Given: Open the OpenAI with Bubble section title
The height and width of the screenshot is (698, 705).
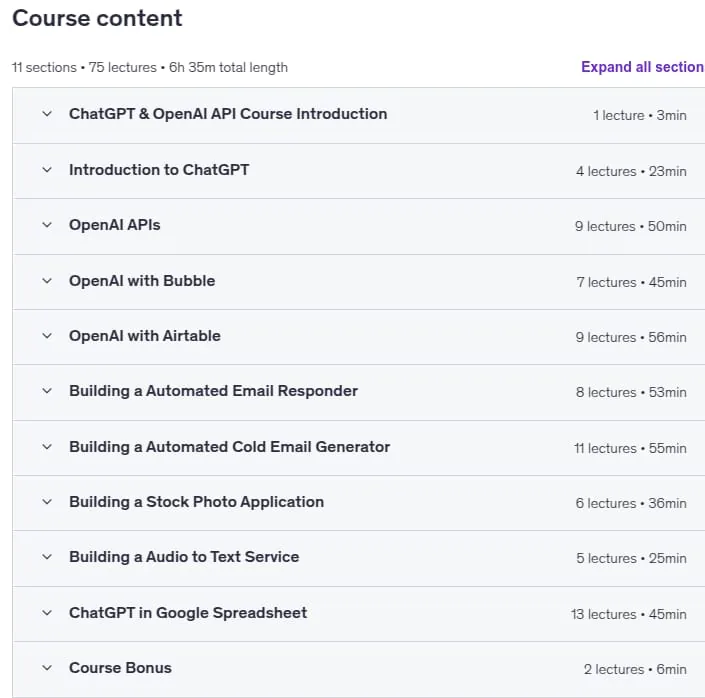Looking at the screenshot, I should 142,281.
